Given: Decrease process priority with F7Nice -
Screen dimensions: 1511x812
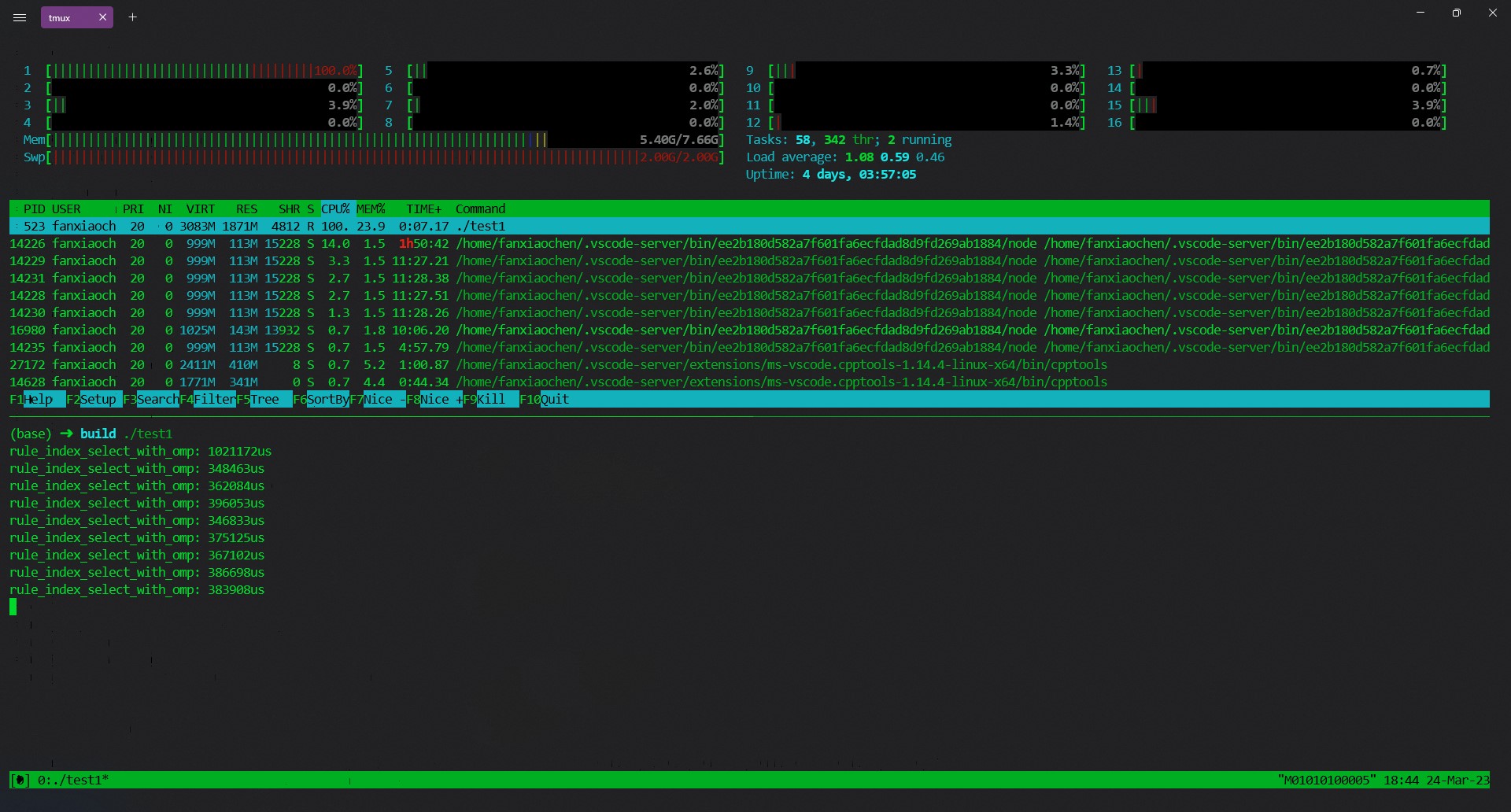Looking at the screenshot, I should pos(379,400).
